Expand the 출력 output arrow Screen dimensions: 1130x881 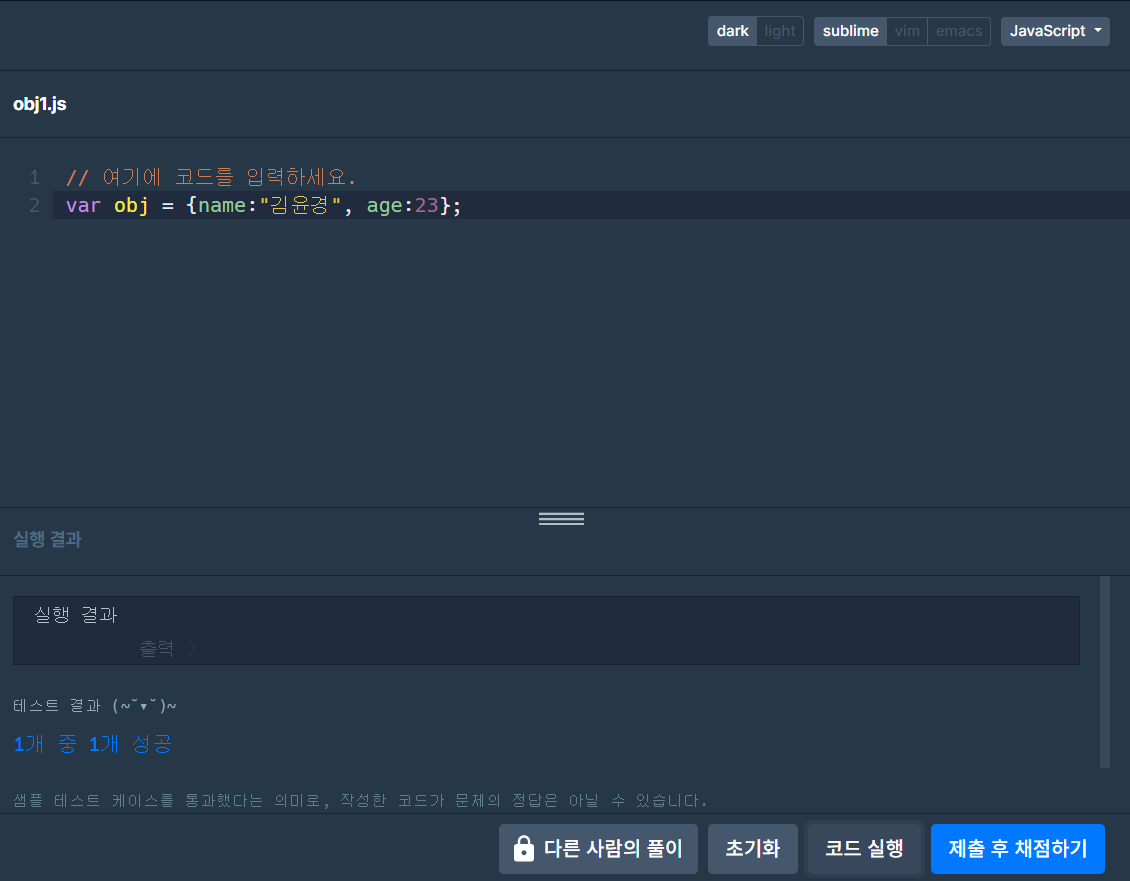tap(191, 649)
